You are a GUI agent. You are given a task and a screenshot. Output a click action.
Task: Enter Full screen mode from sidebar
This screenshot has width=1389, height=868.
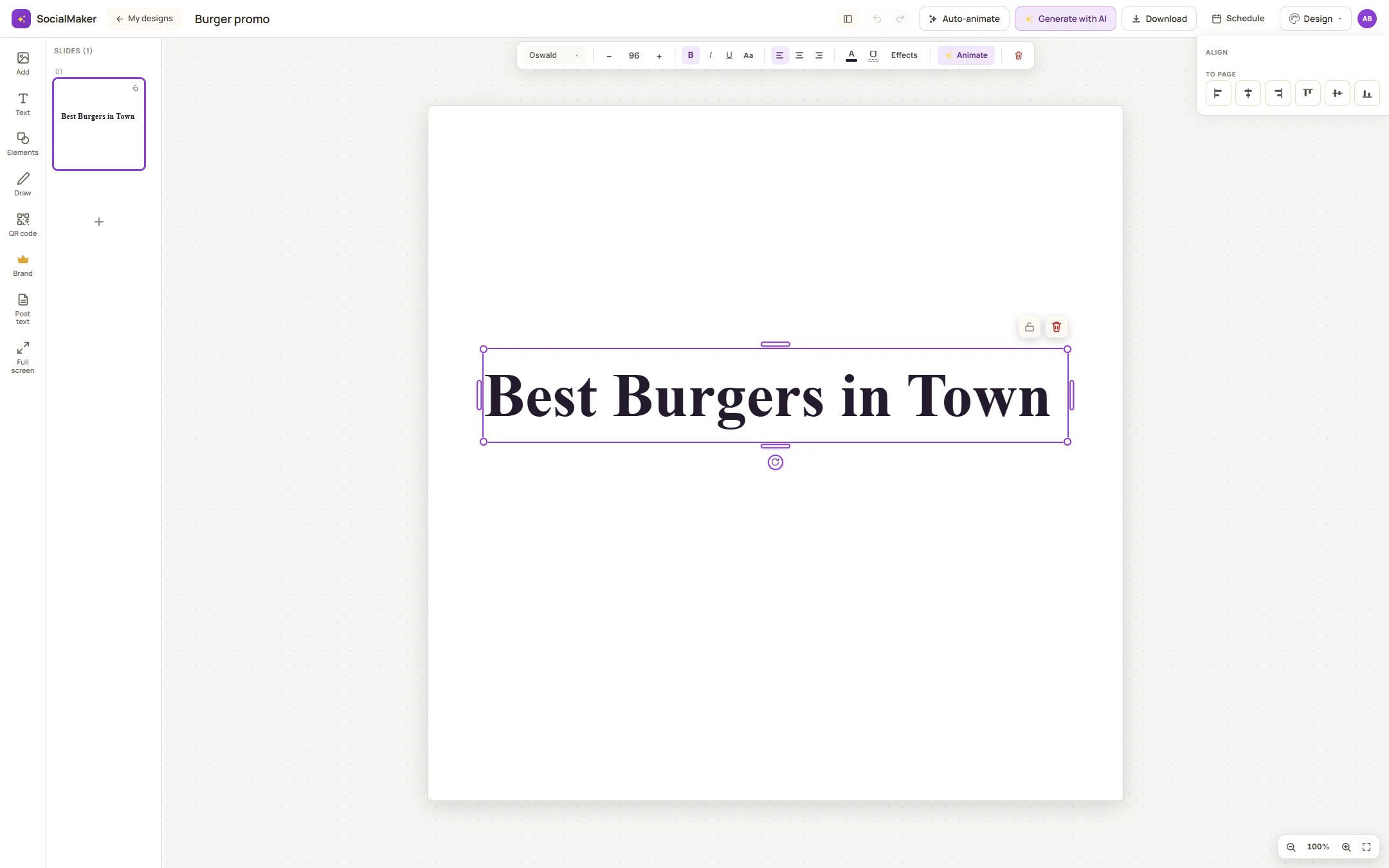pos(23,357)
